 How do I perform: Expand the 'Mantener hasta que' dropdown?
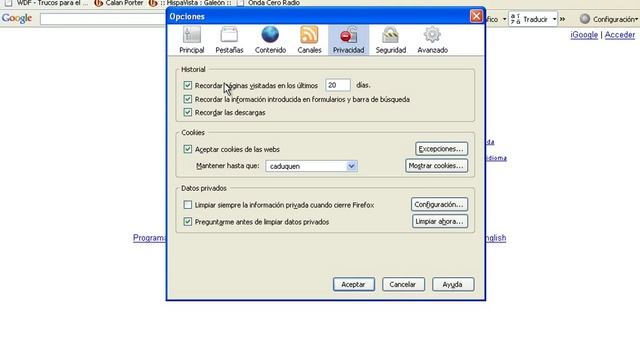311,166
